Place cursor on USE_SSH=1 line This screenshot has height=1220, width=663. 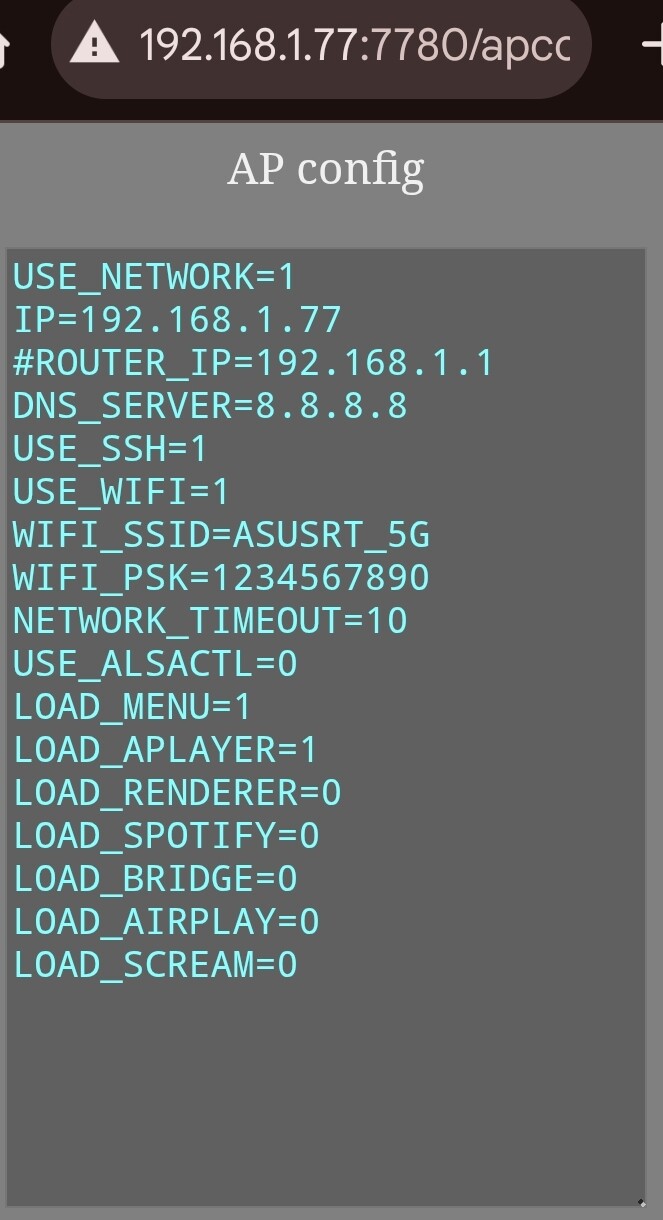point(110,449)
